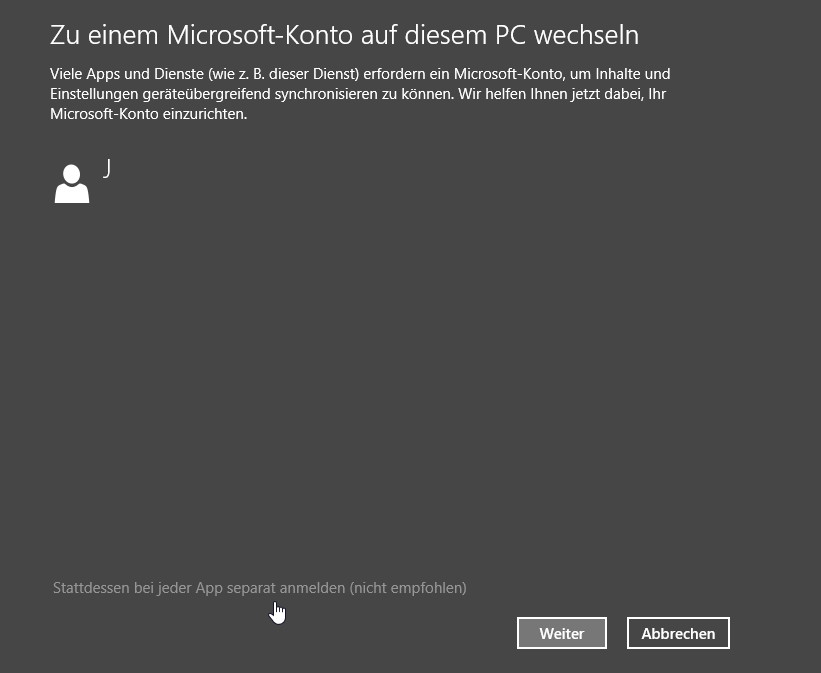Click "Inhalte und" ending first description line
The image size is (821, 673).
click(633, 74)
